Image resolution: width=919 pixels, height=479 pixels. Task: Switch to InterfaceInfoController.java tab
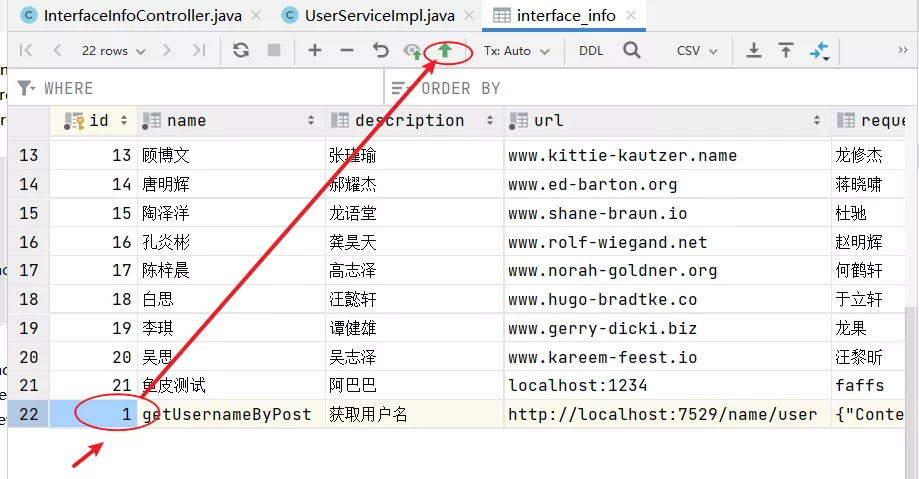(142, 16)
